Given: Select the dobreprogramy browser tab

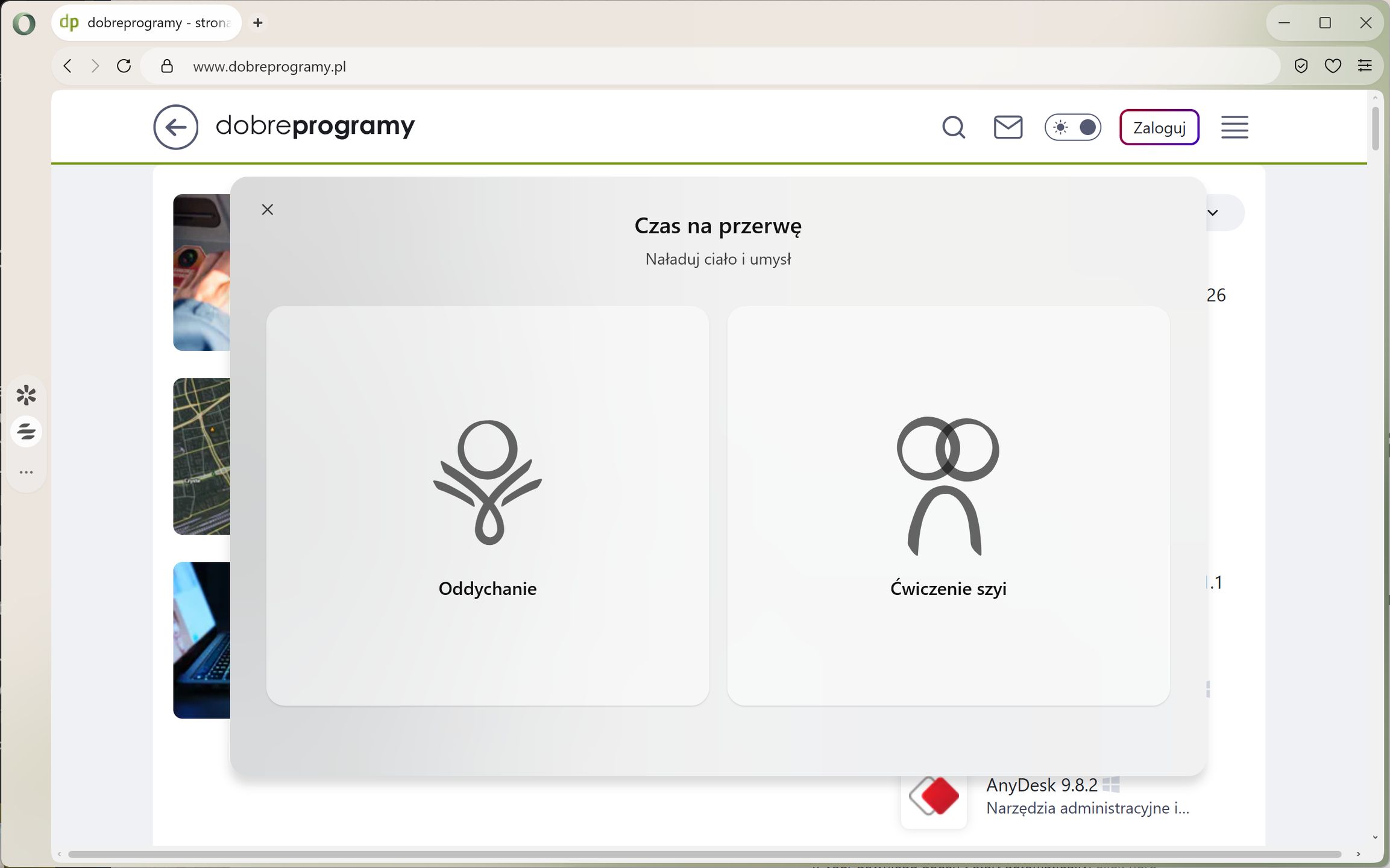Looking at the screenshot, I should pos(146,23).
